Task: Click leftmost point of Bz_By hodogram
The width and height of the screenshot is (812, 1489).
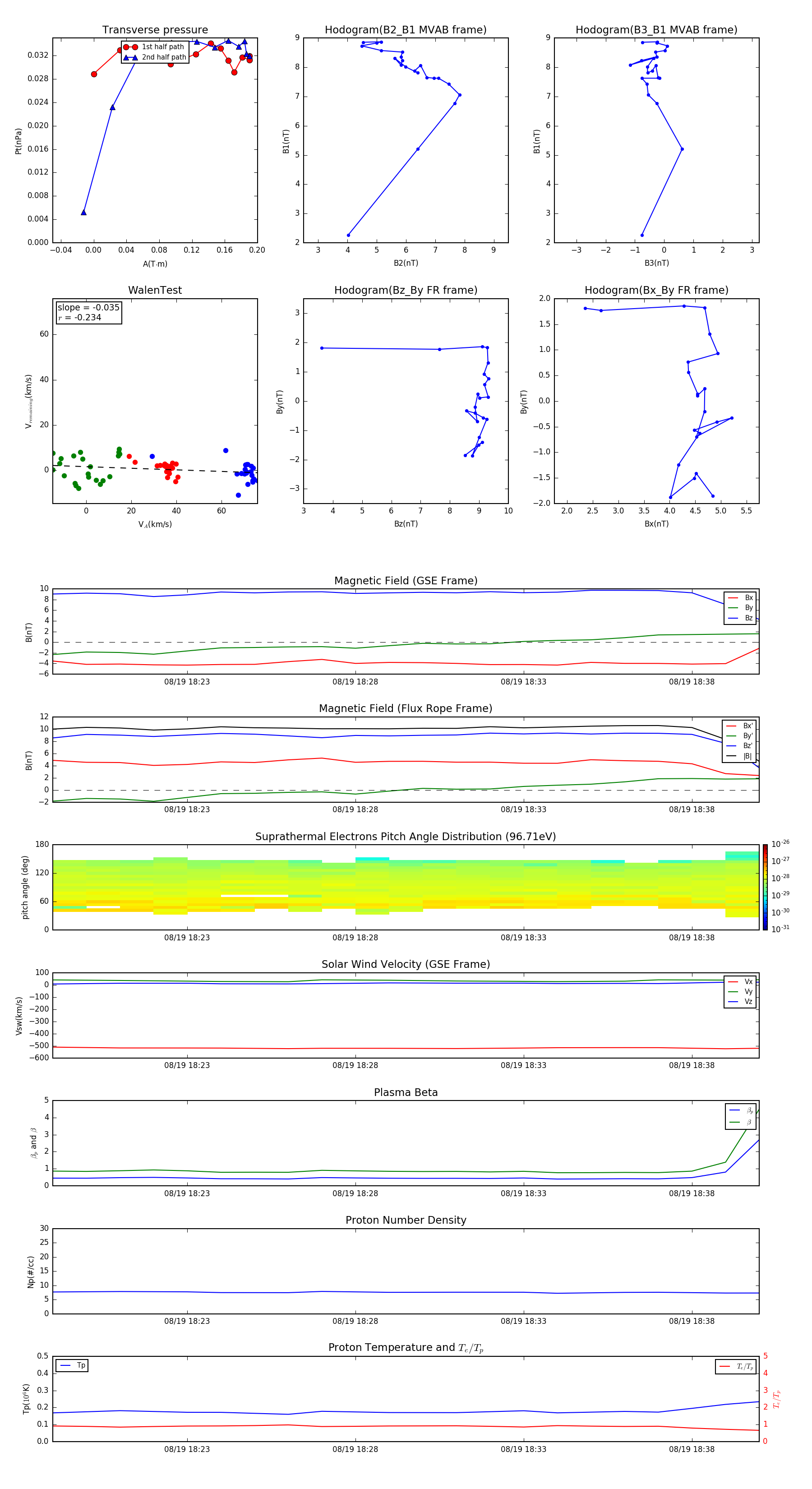Action: pyautogui.click(x=322, y=348)
